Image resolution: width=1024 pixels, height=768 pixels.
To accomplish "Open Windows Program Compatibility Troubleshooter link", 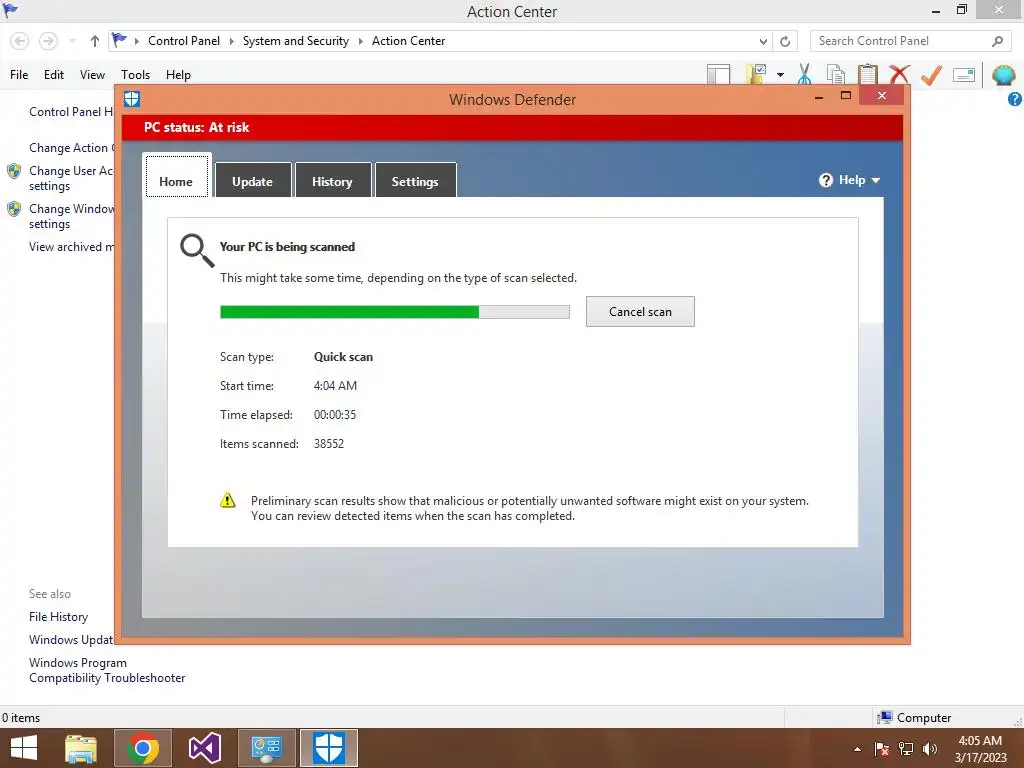I will (107, 670).
